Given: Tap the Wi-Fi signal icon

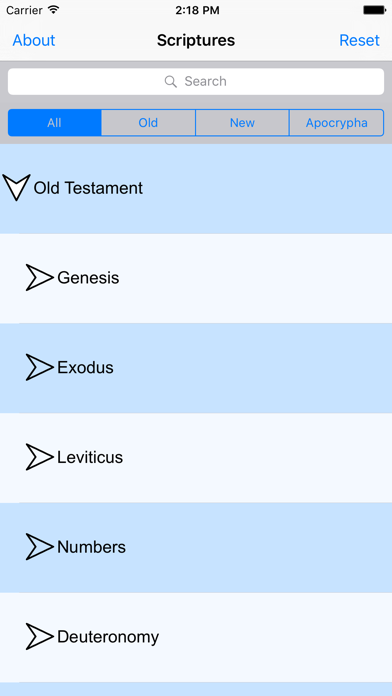Looking at the screenshot, I should point(54,10).
